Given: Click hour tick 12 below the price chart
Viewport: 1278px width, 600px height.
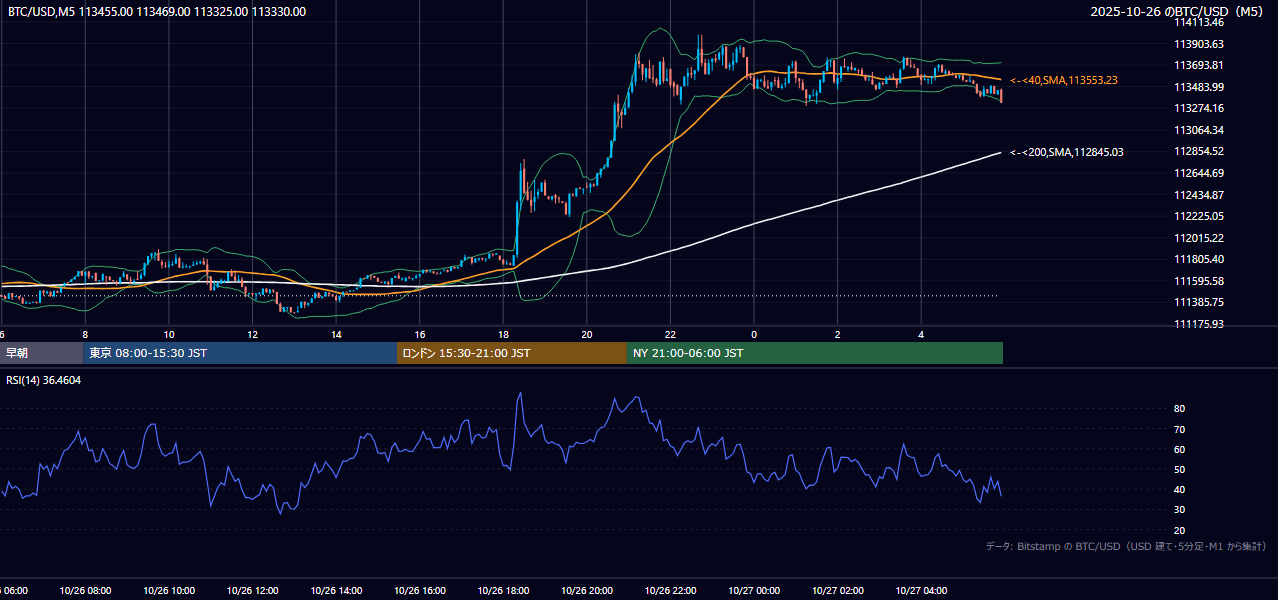Looking at the screenshot, I should coord(252,334).
